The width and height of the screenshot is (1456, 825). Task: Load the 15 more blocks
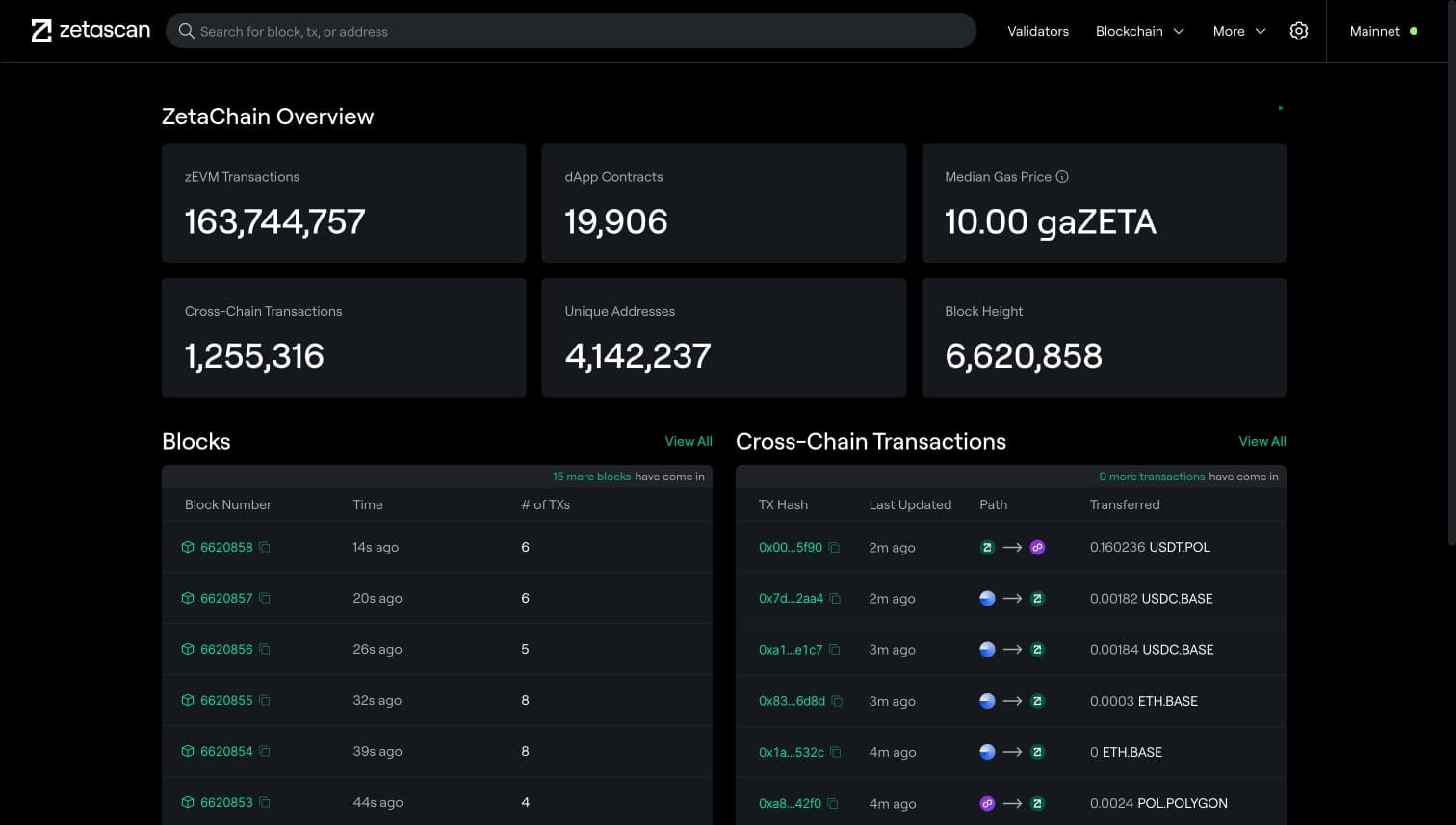click(x=591, y=477)
